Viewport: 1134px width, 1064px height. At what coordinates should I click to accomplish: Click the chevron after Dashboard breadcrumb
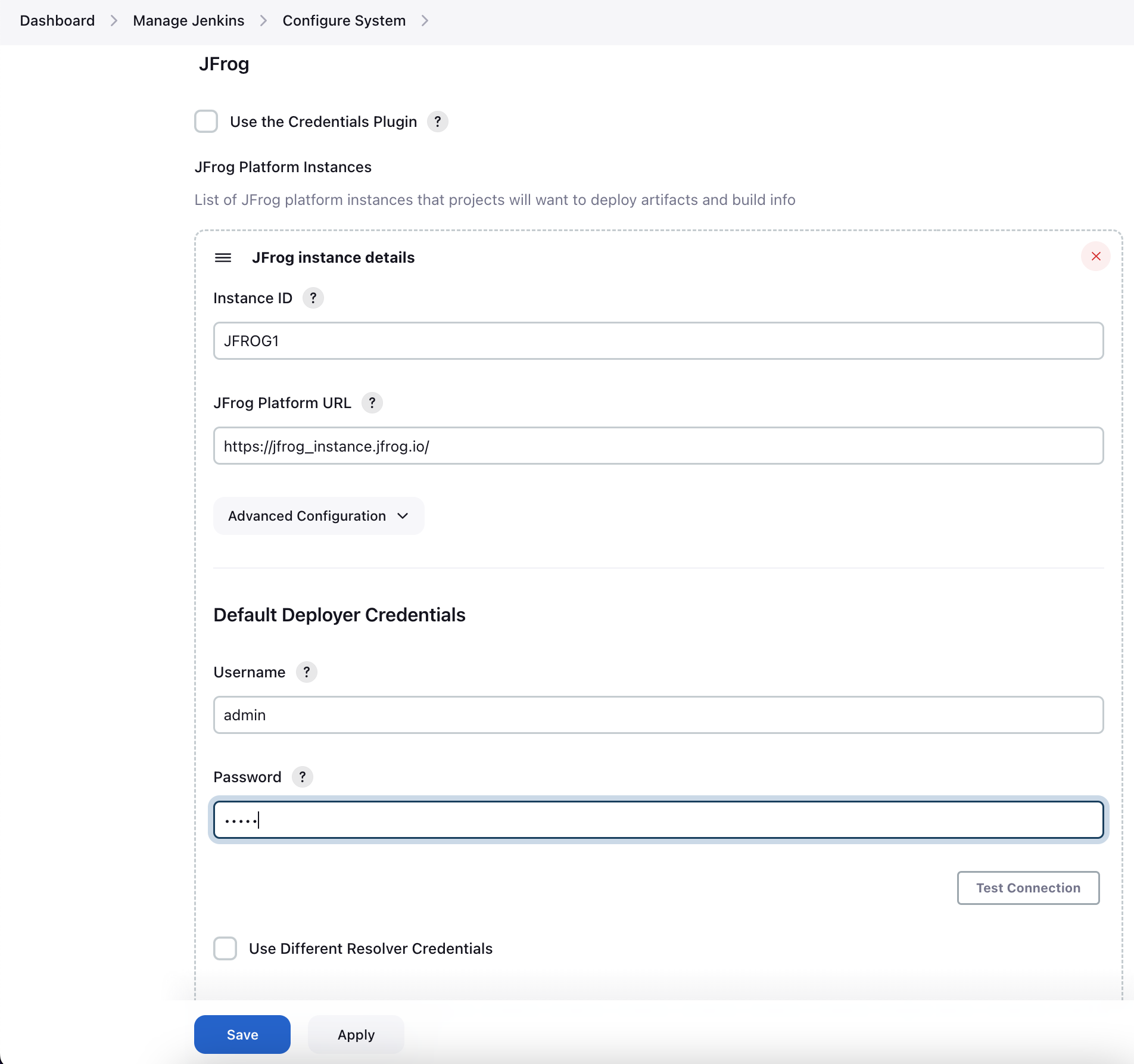[x=114, y=21]
